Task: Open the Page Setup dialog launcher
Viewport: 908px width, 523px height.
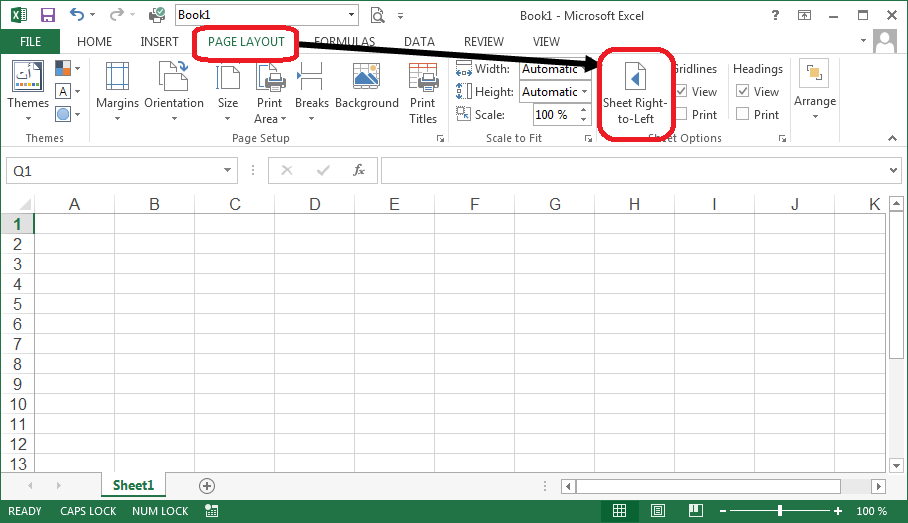Action: point(441,138)
